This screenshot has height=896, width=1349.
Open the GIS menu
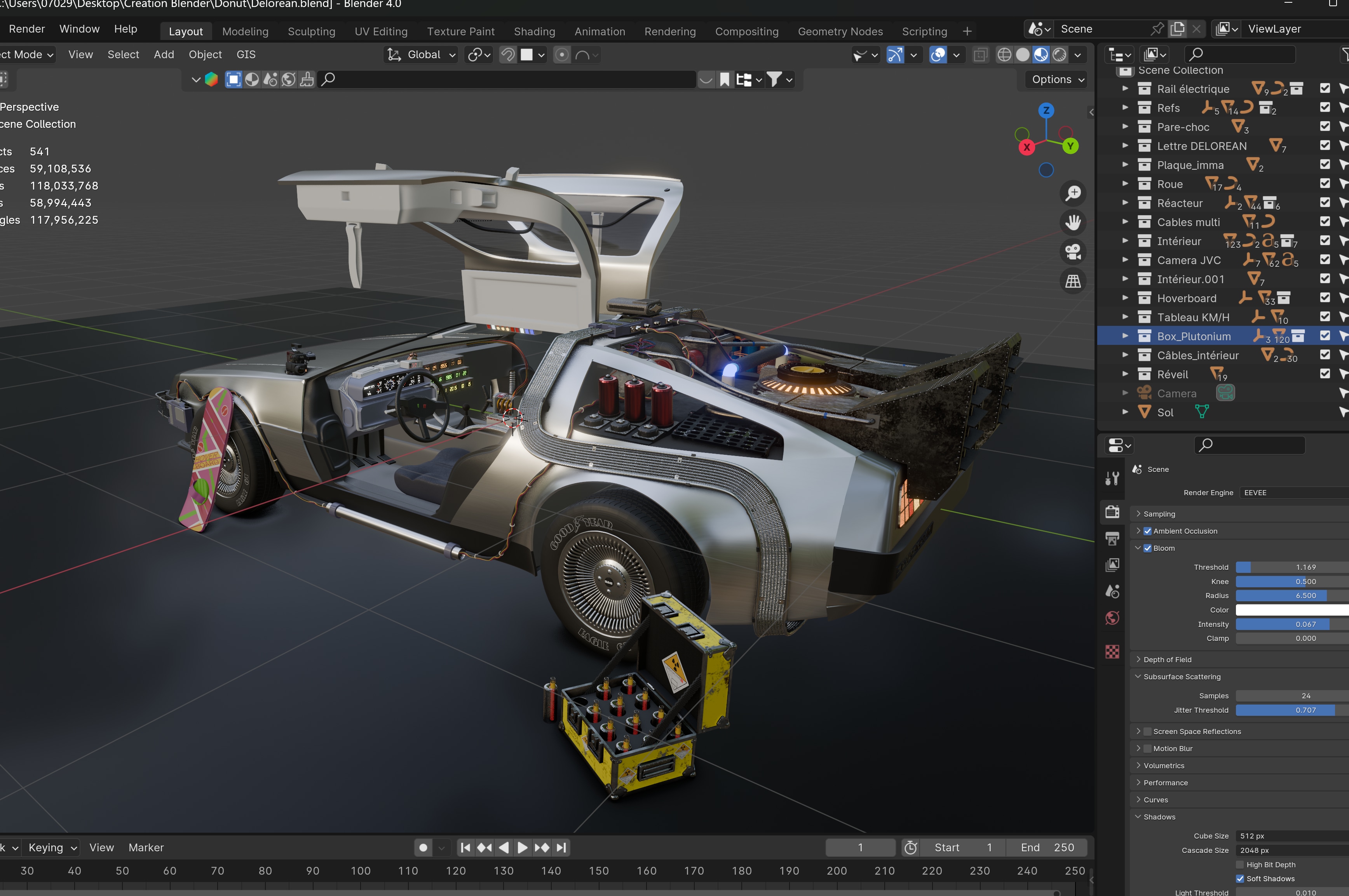tap(246, 54)
